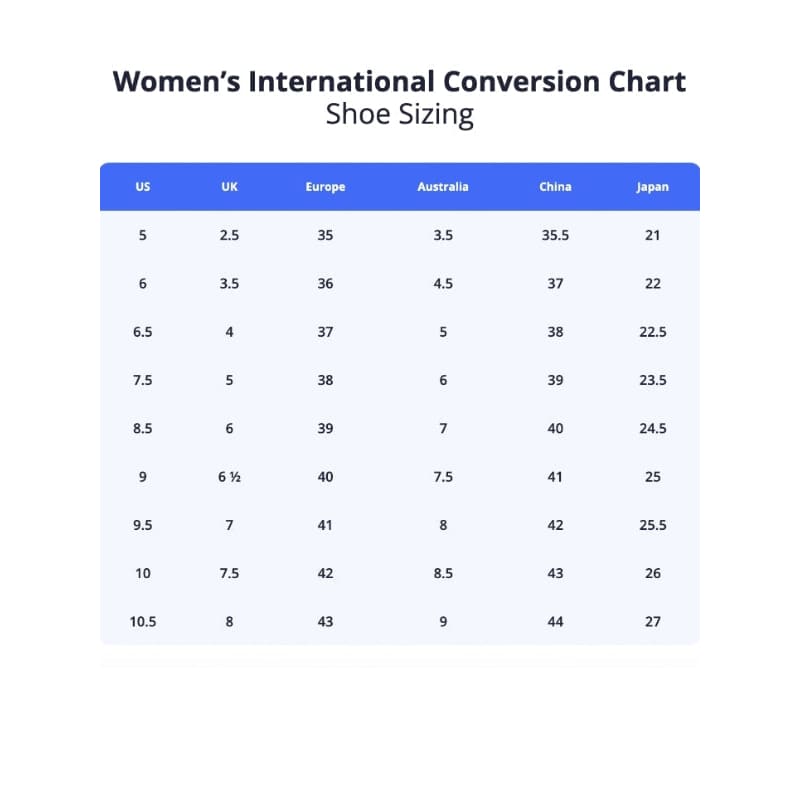
Task: Select the Australia size 4.5 cell
Action: point(443,284)
